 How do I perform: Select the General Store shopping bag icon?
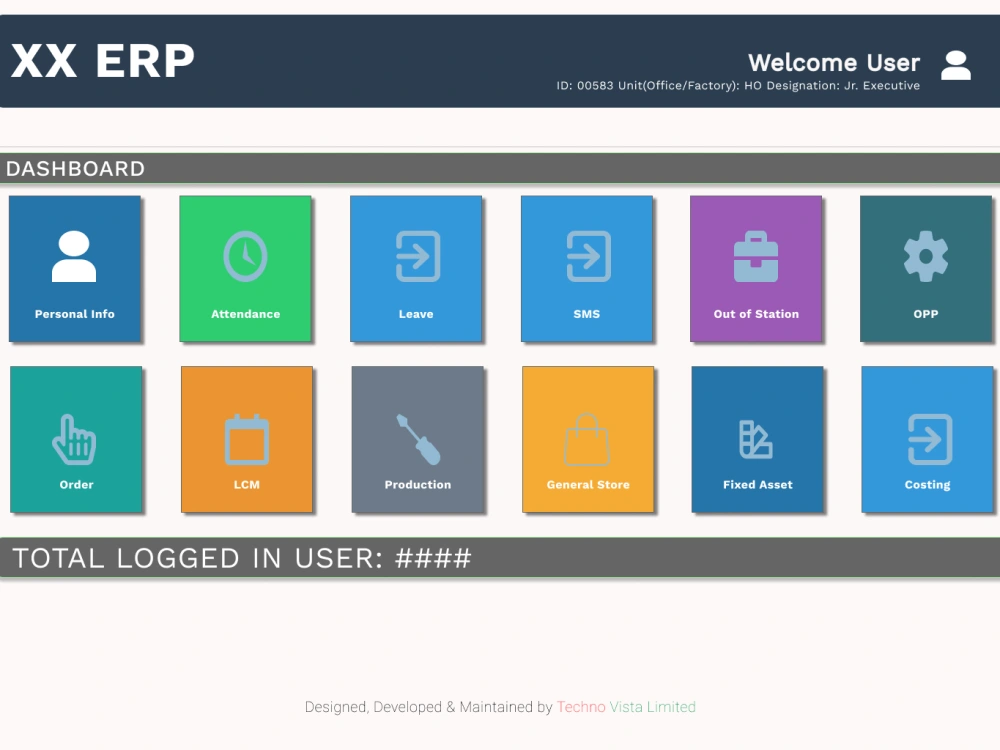(x=587, y=439)
